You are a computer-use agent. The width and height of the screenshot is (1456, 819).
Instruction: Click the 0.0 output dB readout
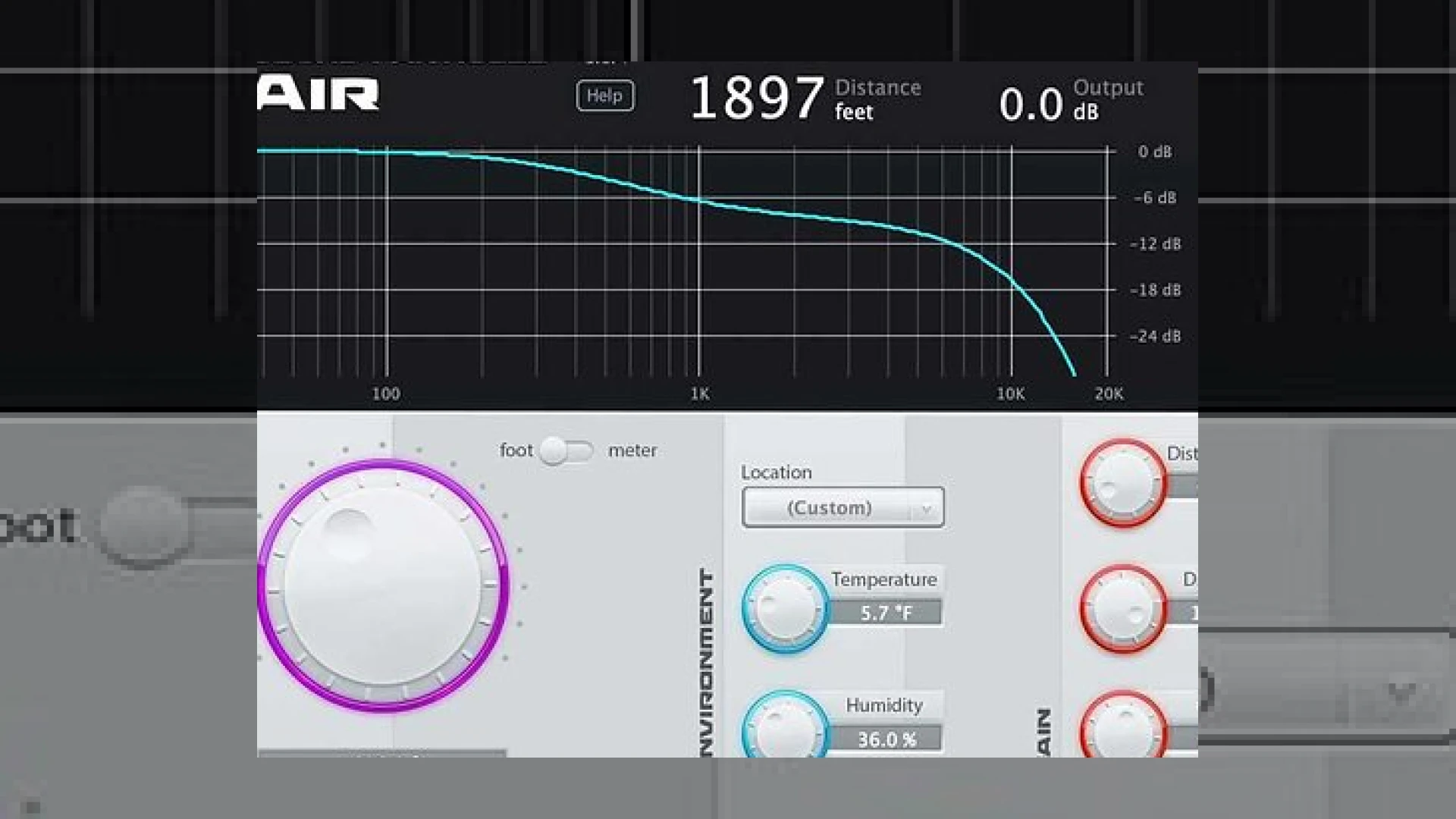[1031, 105]
